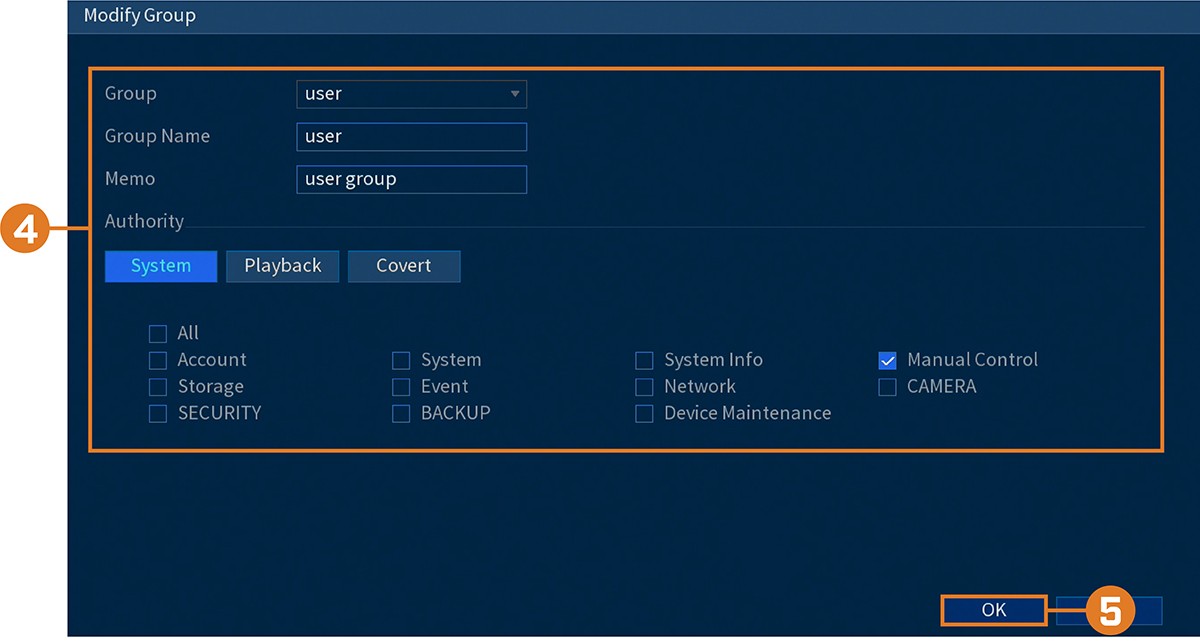Check the BACKUP checkbox
Image resolution: width=1200 pixels, height=642 pixels.
(x=401, y=414)
